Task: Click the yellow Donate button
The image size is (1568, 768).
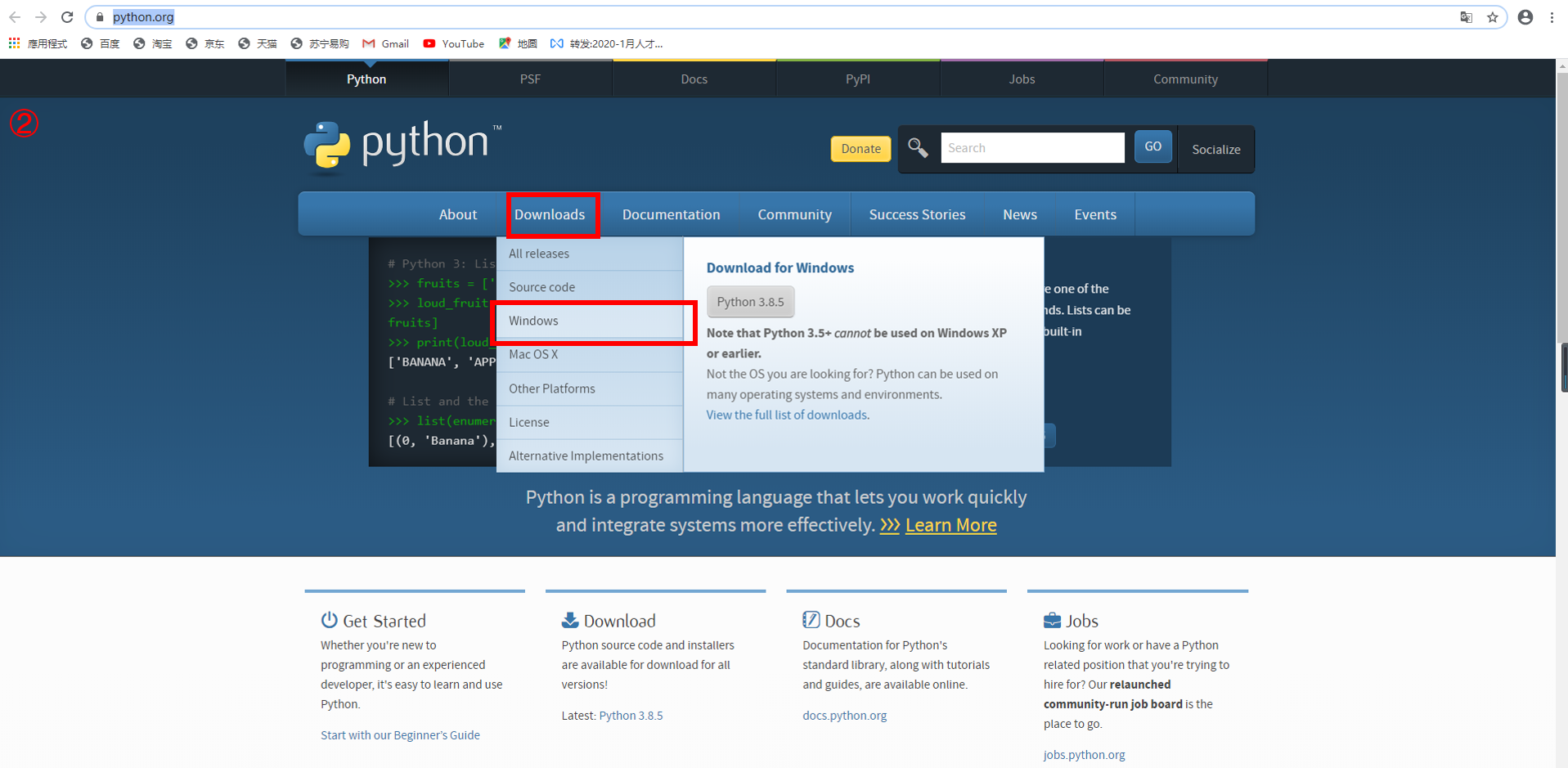Action: 860,149
